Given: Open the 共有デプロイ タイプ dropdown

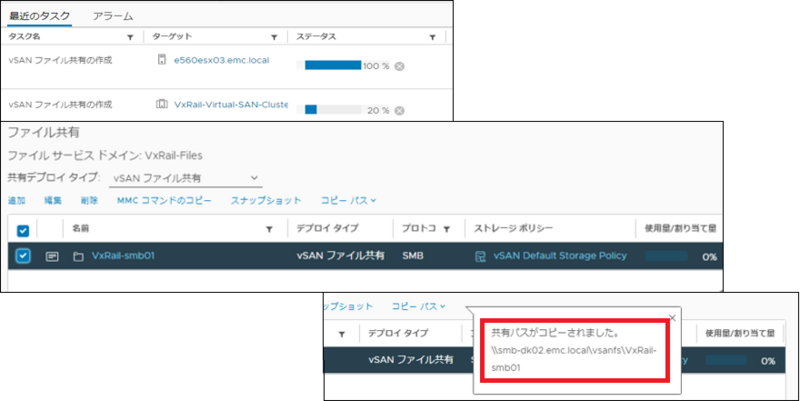Looking at the screenshot, I should [186, 178].
